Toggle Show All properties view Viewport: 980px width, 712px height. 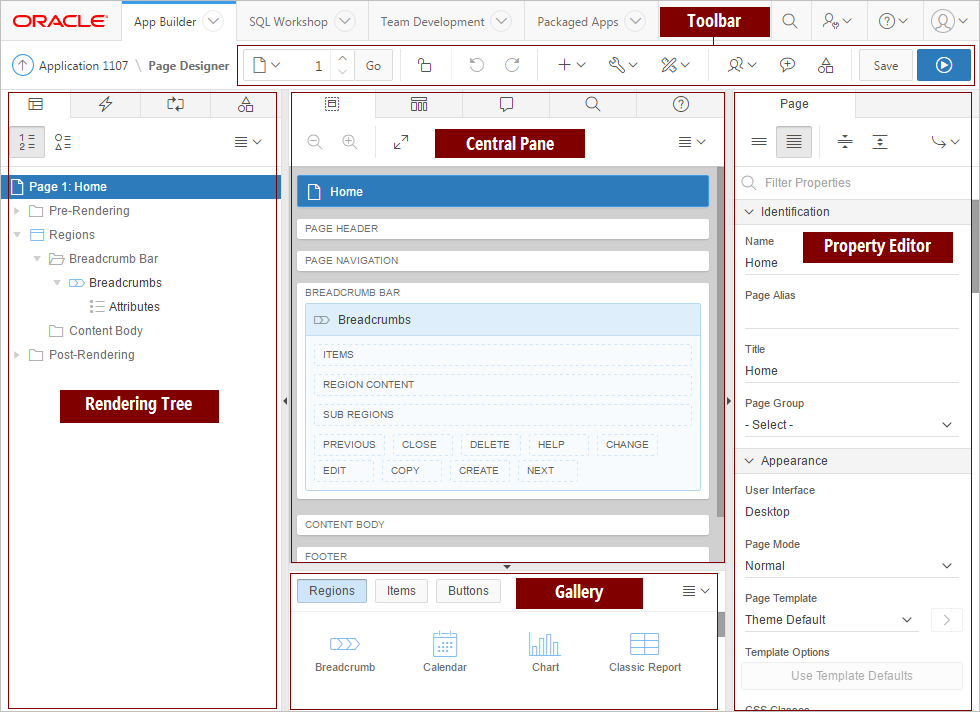click(793, 142)
